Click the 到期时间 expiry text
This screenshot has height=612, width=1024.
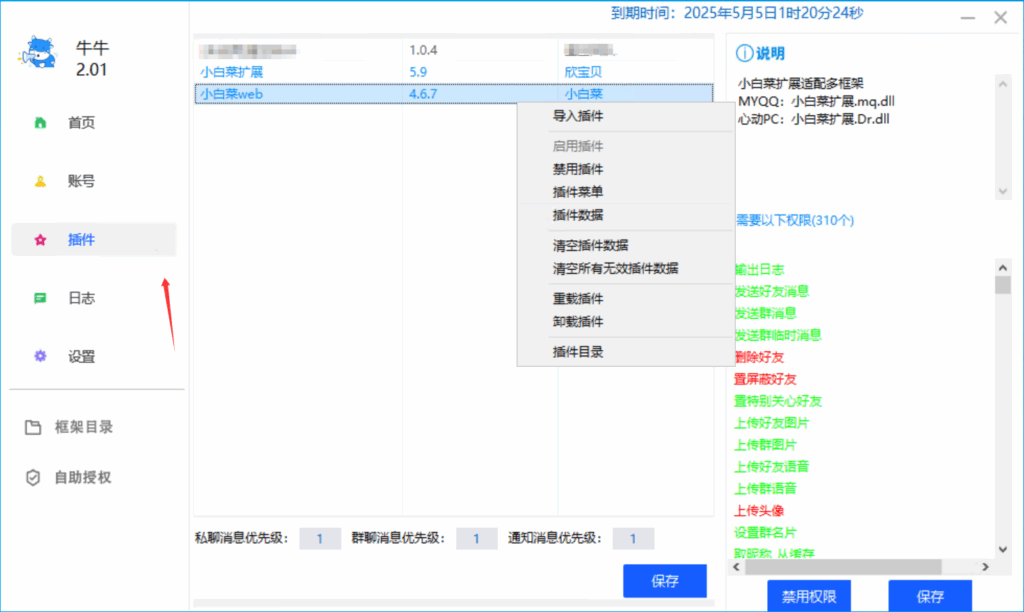737,13
